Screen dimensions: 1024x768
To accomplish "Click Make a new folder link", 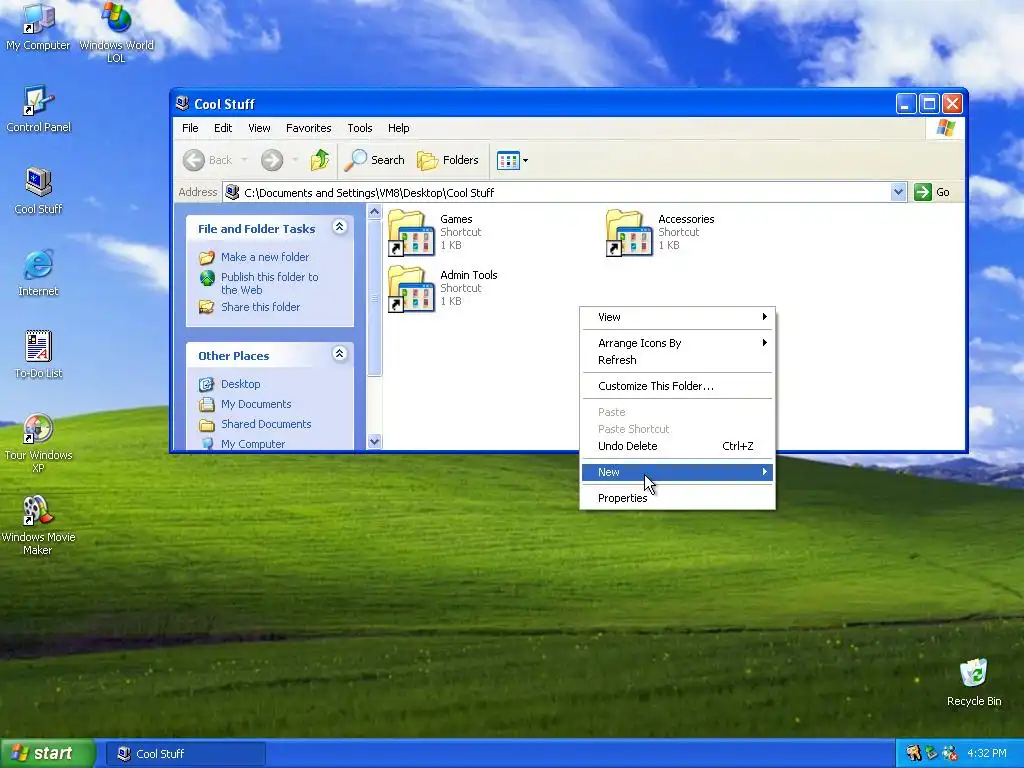I will (264, 257).
